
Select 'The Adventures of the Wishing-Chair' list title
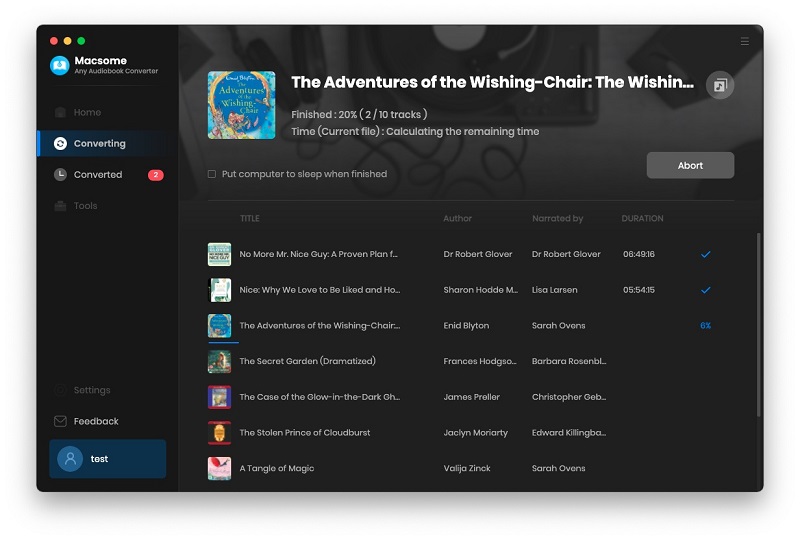(x=320, y=326)
